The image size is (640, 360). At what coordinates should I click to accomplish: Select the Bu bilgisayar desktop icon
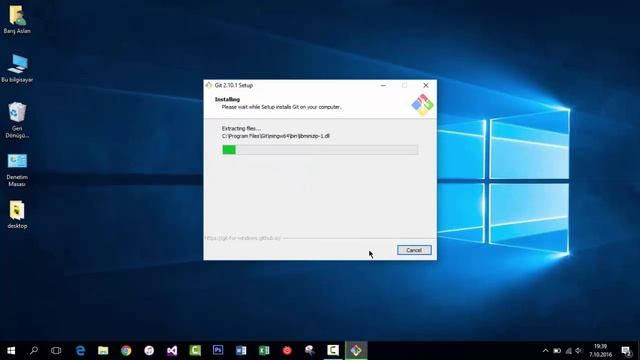tap(17, 69)
